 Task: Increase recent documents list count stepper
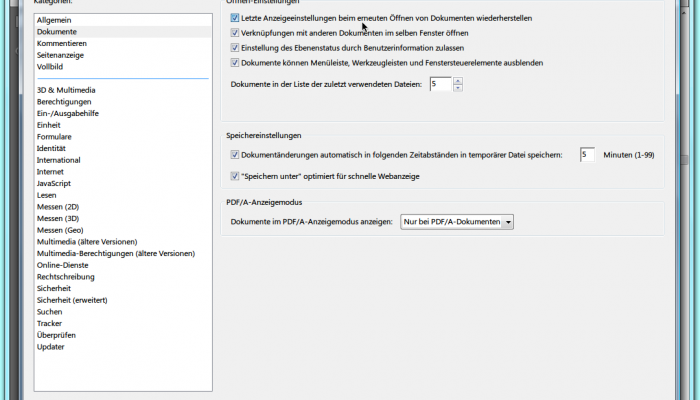click(458, 80)
